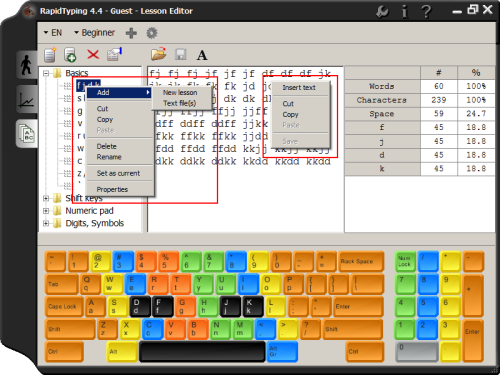Viewport: 500px width, 375px height.
Task: Select the Basics folder label
Action: pos(77,73)
